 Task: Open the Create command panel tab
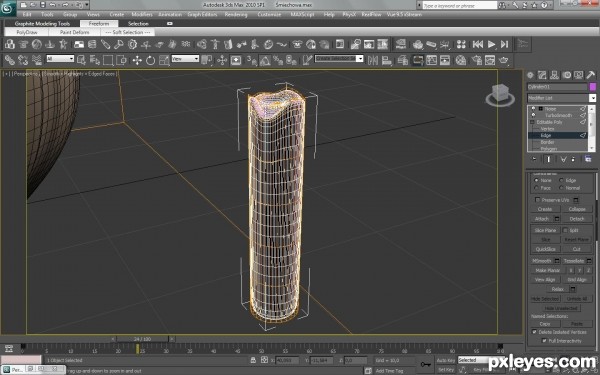[x=530, y=75]
